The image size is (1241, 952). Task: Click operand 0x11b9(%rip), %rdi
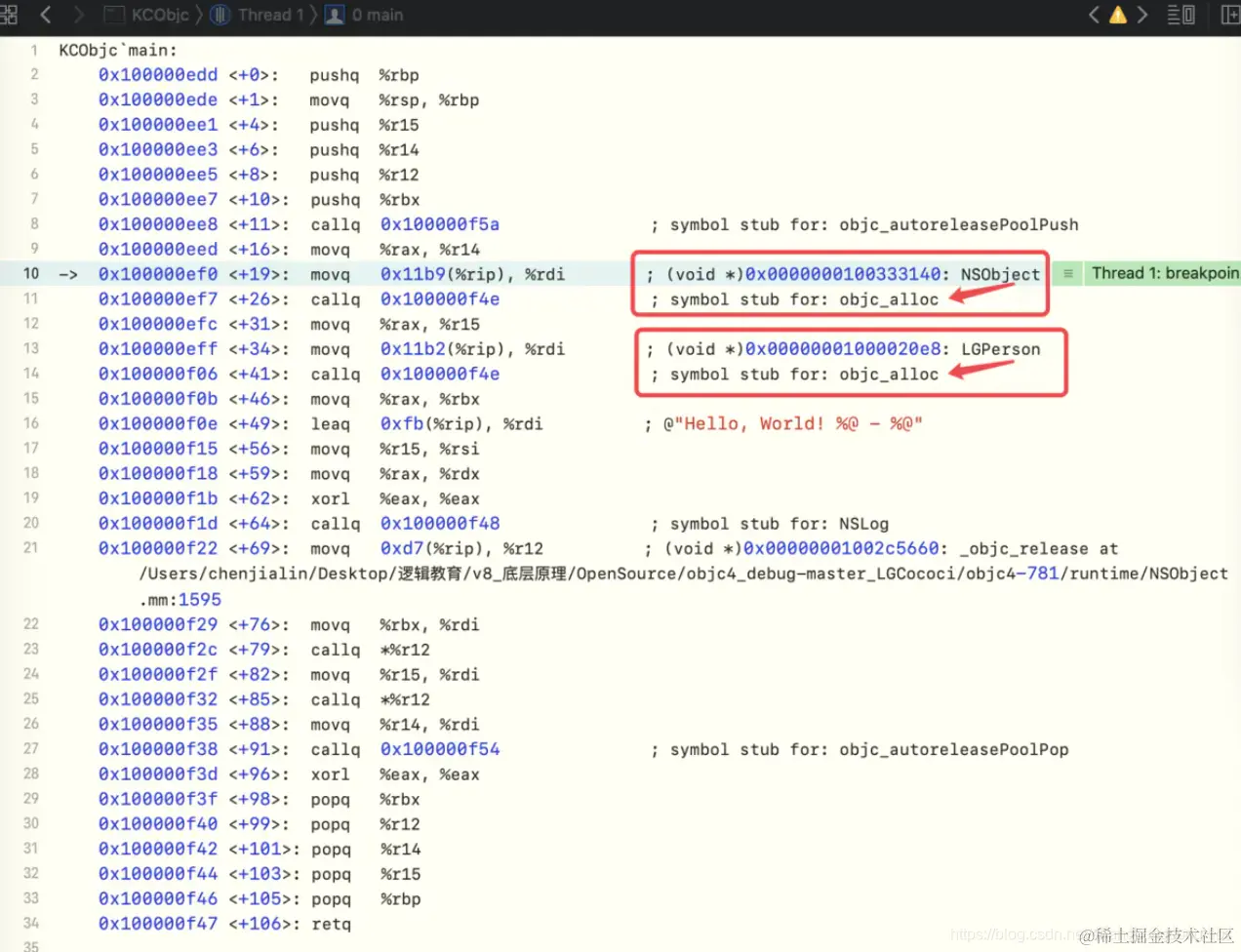472,274
